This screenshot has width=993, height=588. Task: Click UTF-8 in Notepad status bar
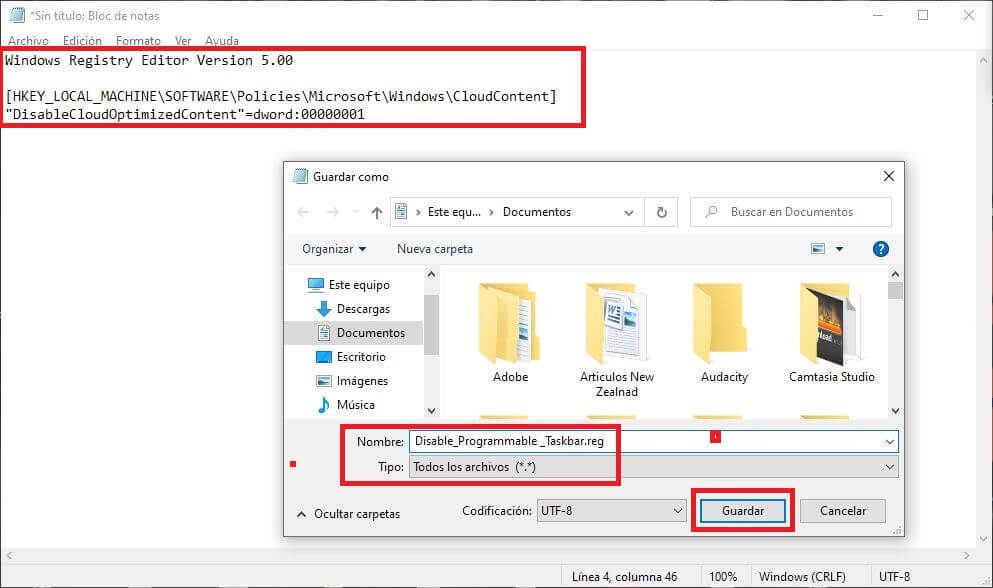(894, 577)
